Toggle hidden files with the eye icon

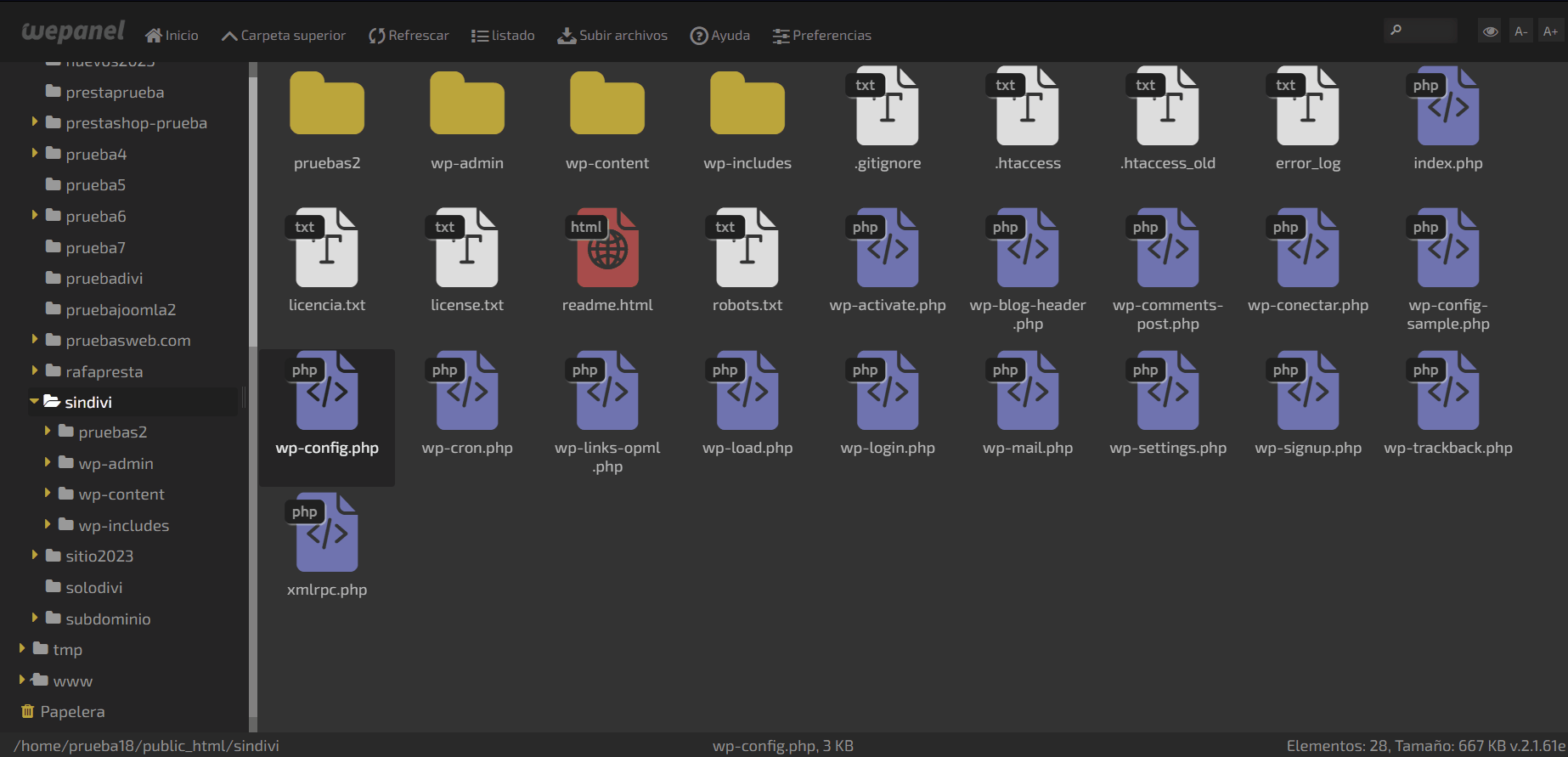tap(1490, 32)
